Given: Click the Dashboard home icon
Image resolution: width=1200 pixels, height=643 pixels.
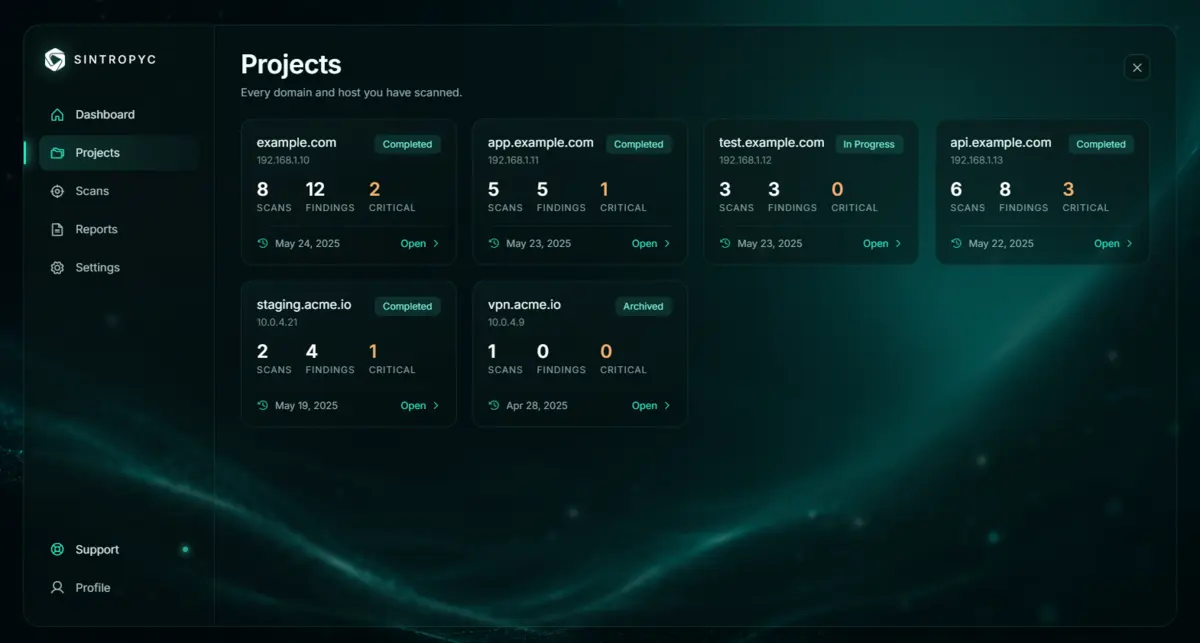Looking at the screenshot, I should (x=57, y=115).
